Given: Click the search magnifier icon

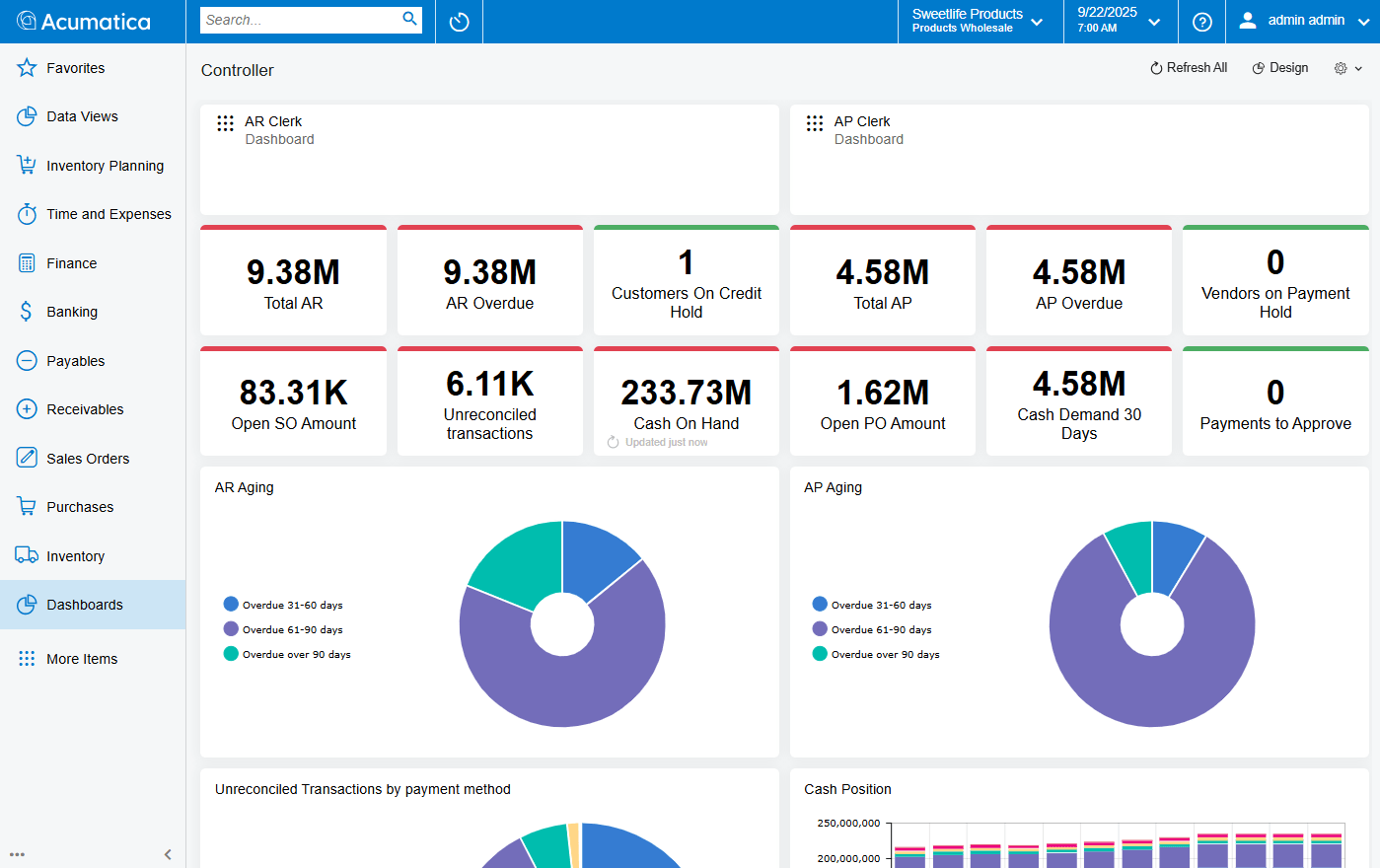Looking at the screenshot, I should tap(409, 19).
